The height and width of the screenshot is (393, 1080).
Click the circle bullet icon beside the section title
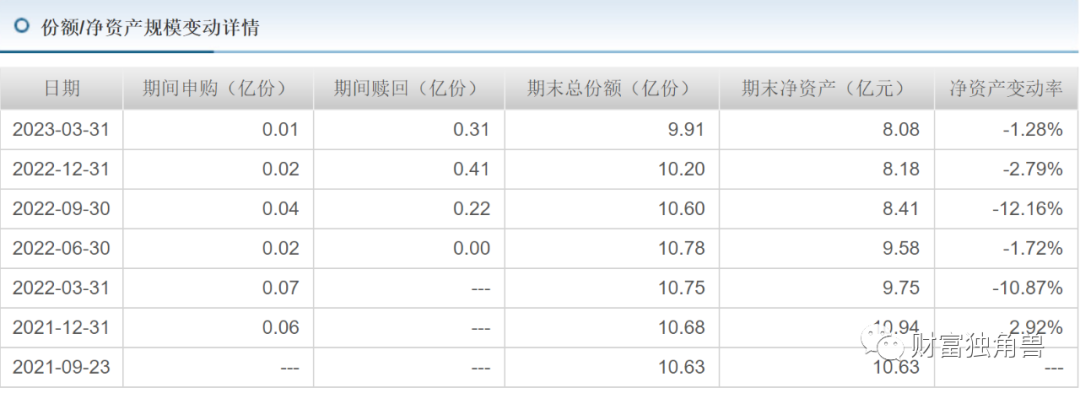22,26
